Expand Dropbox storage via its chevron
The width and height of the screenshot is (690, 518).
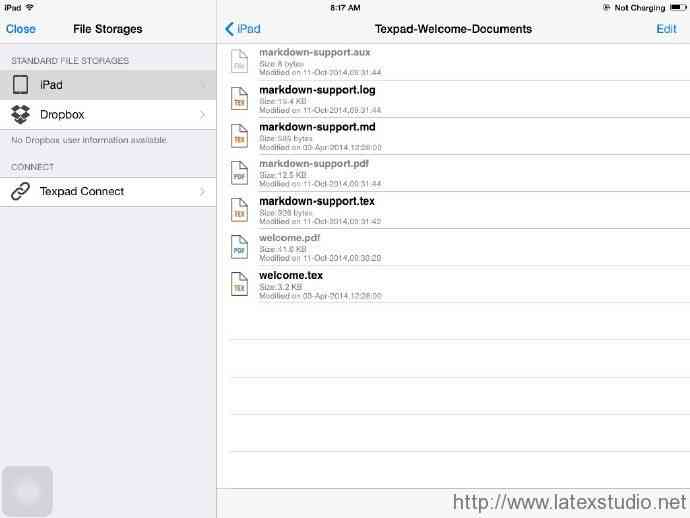coord(202,115)
